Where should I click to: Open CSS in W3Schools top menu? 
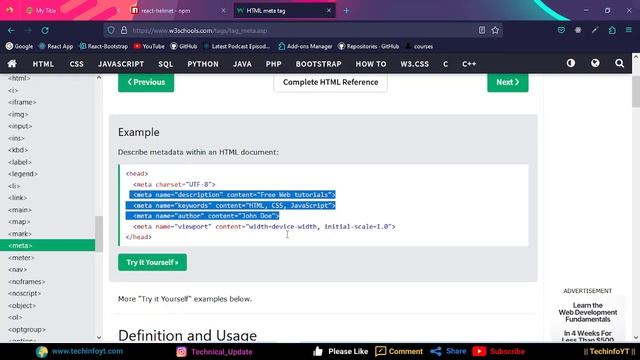pos(76,64)
